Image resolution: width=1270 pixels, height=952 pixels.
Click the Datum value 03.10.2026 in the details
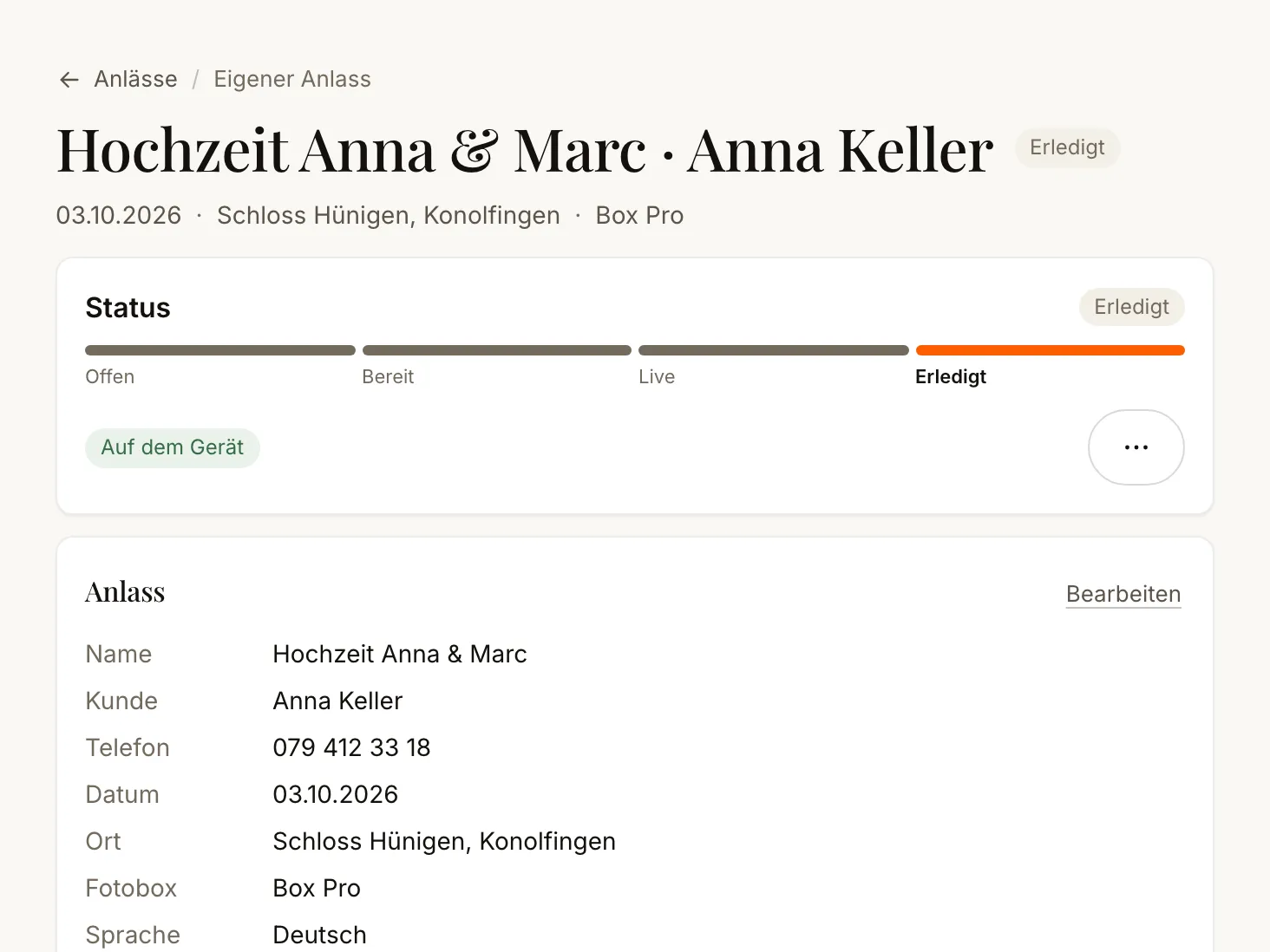pos(335,794)
